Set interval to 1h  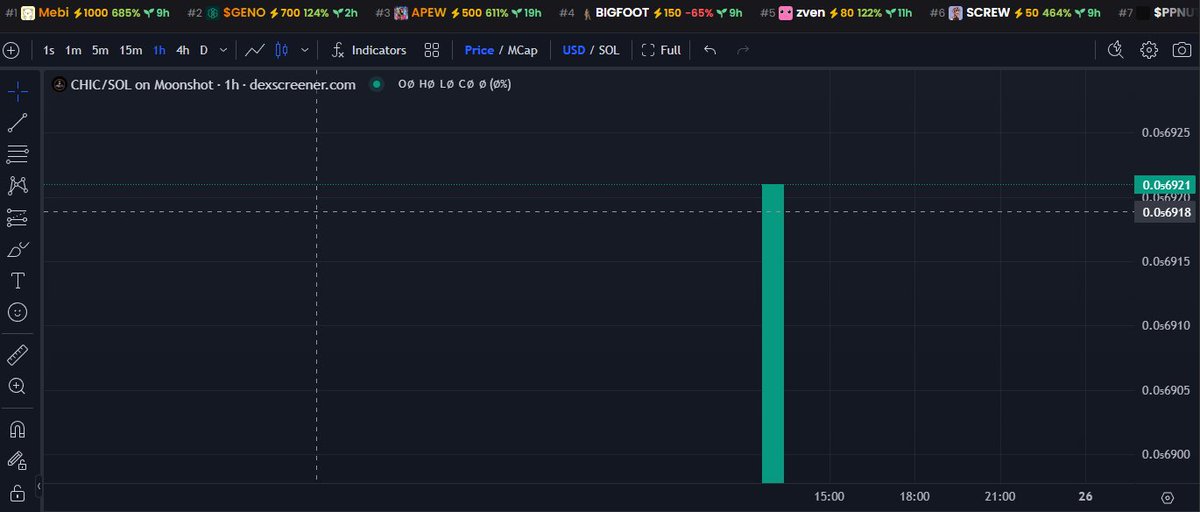click(160, 50)
